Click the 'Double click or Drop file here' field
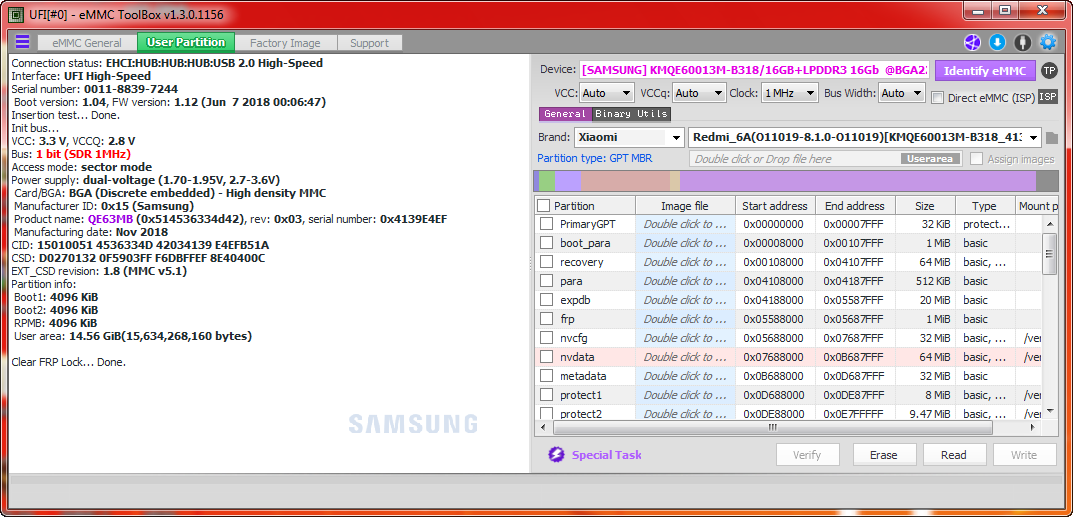Viewport: 1073px width, 517px height. pos(826,159)
